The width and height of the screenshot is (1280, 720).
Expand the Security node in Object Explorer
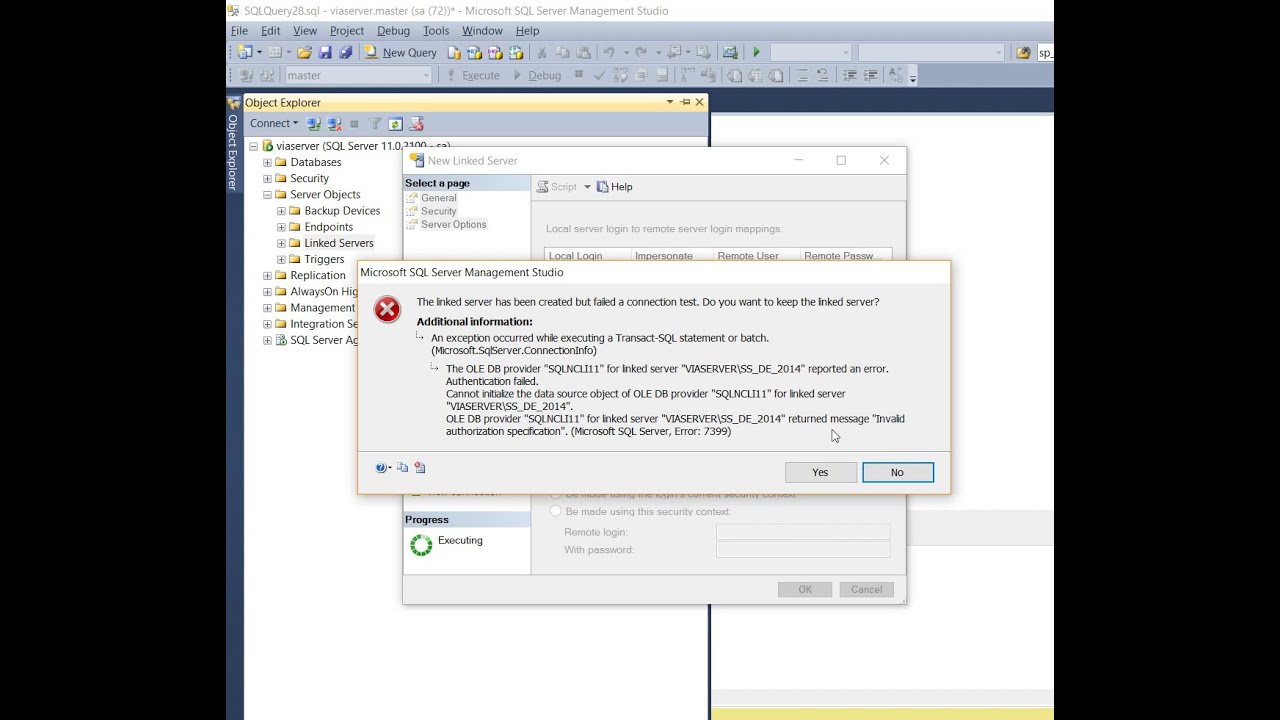267,178
